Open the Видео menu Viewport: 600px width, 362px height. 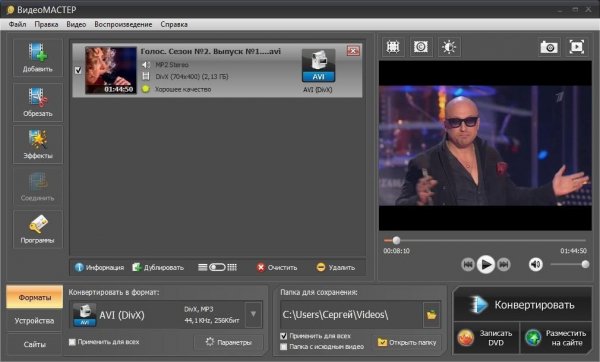pos(76,24)
